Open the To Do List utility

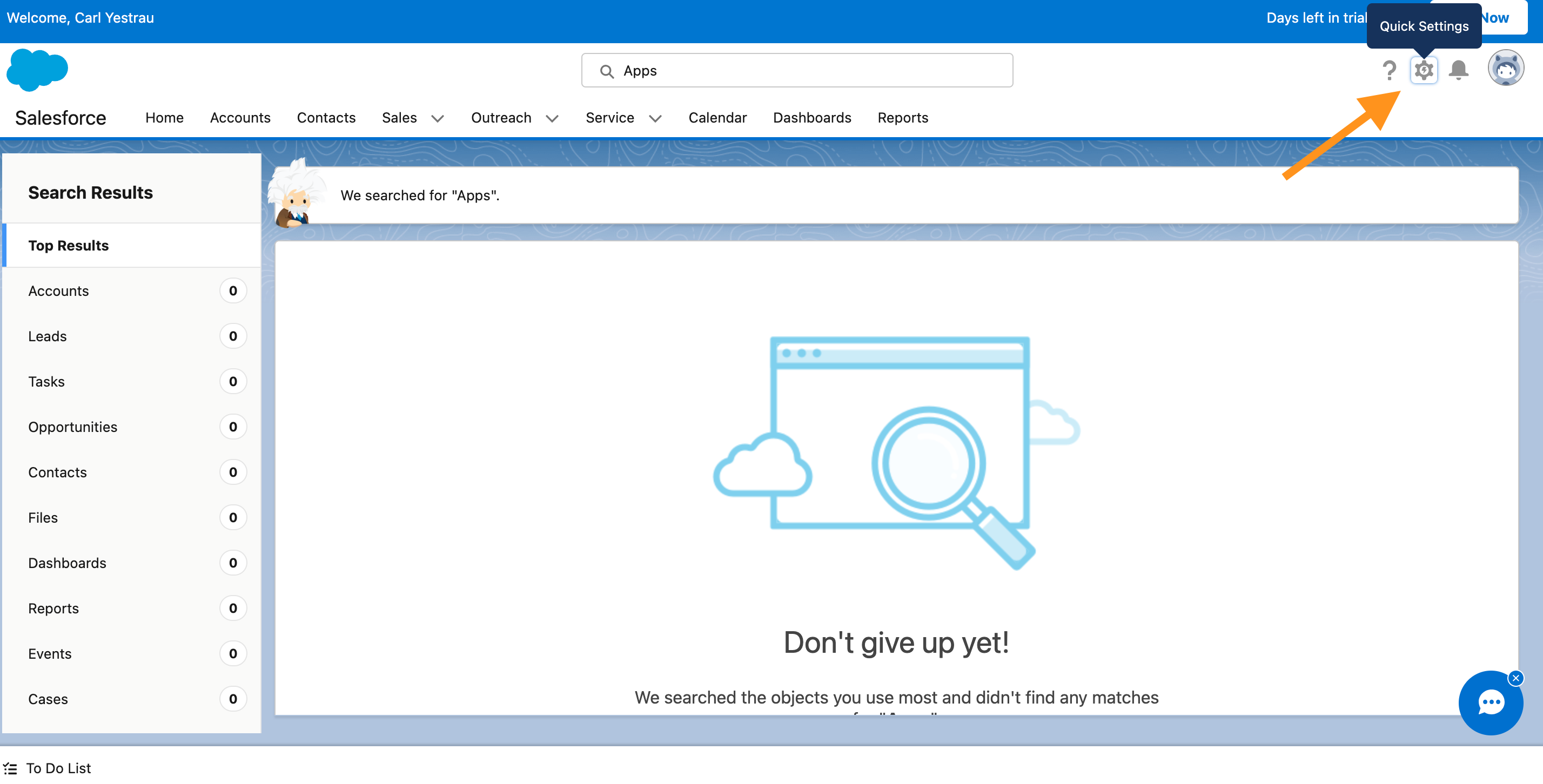(x=46, y=768)
